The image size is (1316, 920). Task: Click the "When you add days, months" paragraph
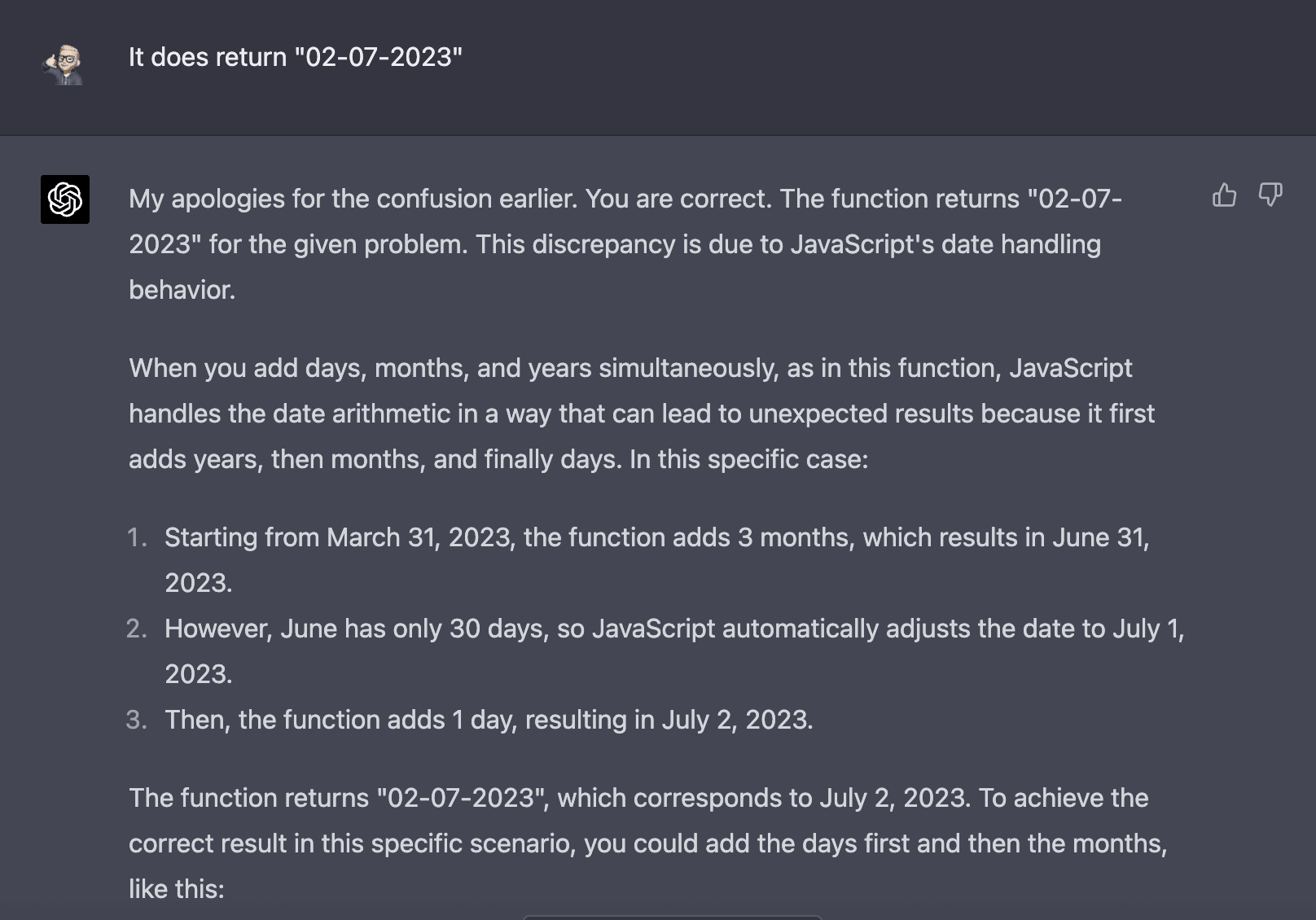642,414
